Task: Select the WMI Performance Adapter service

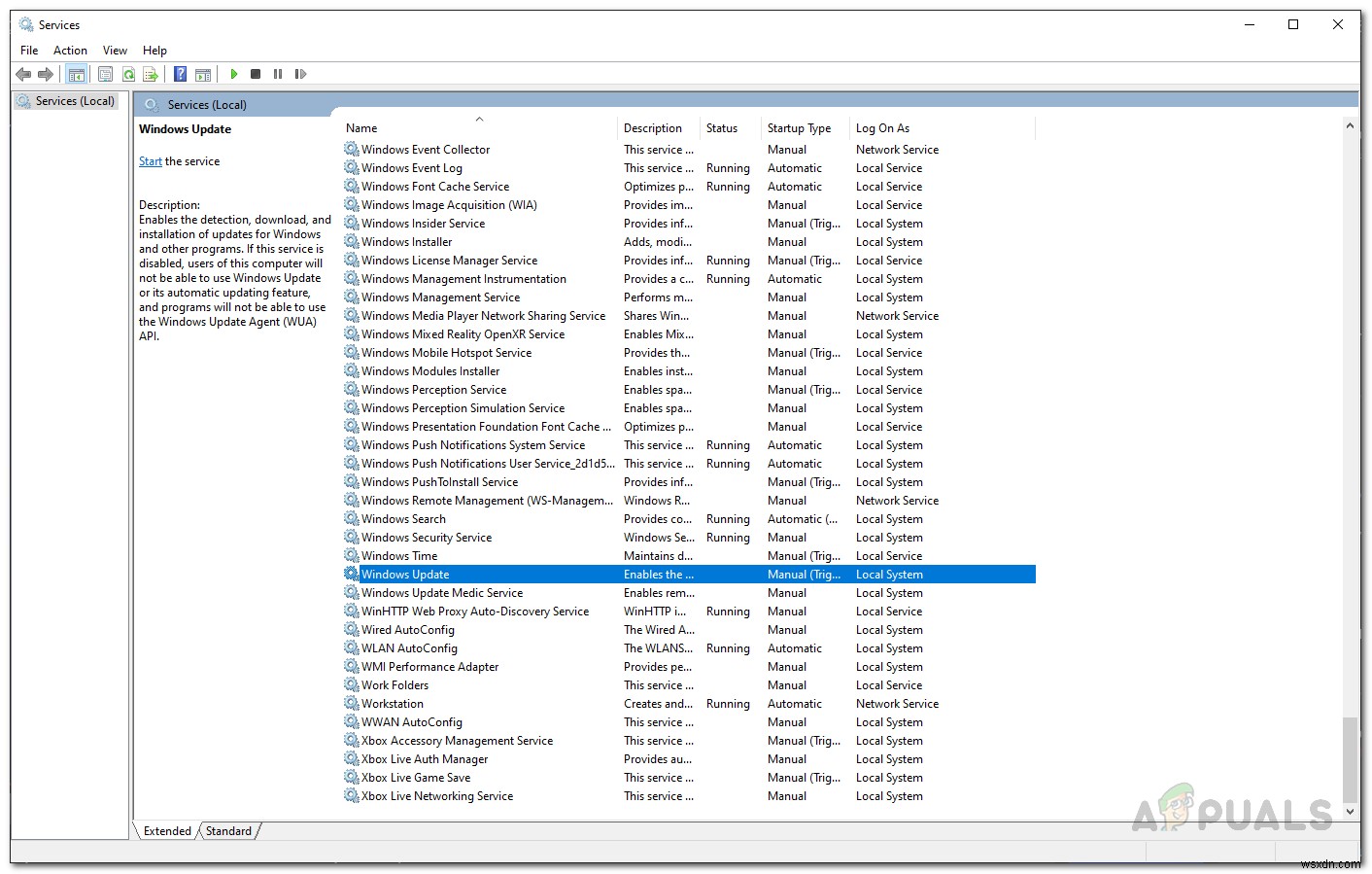Action: coord(689,666)
